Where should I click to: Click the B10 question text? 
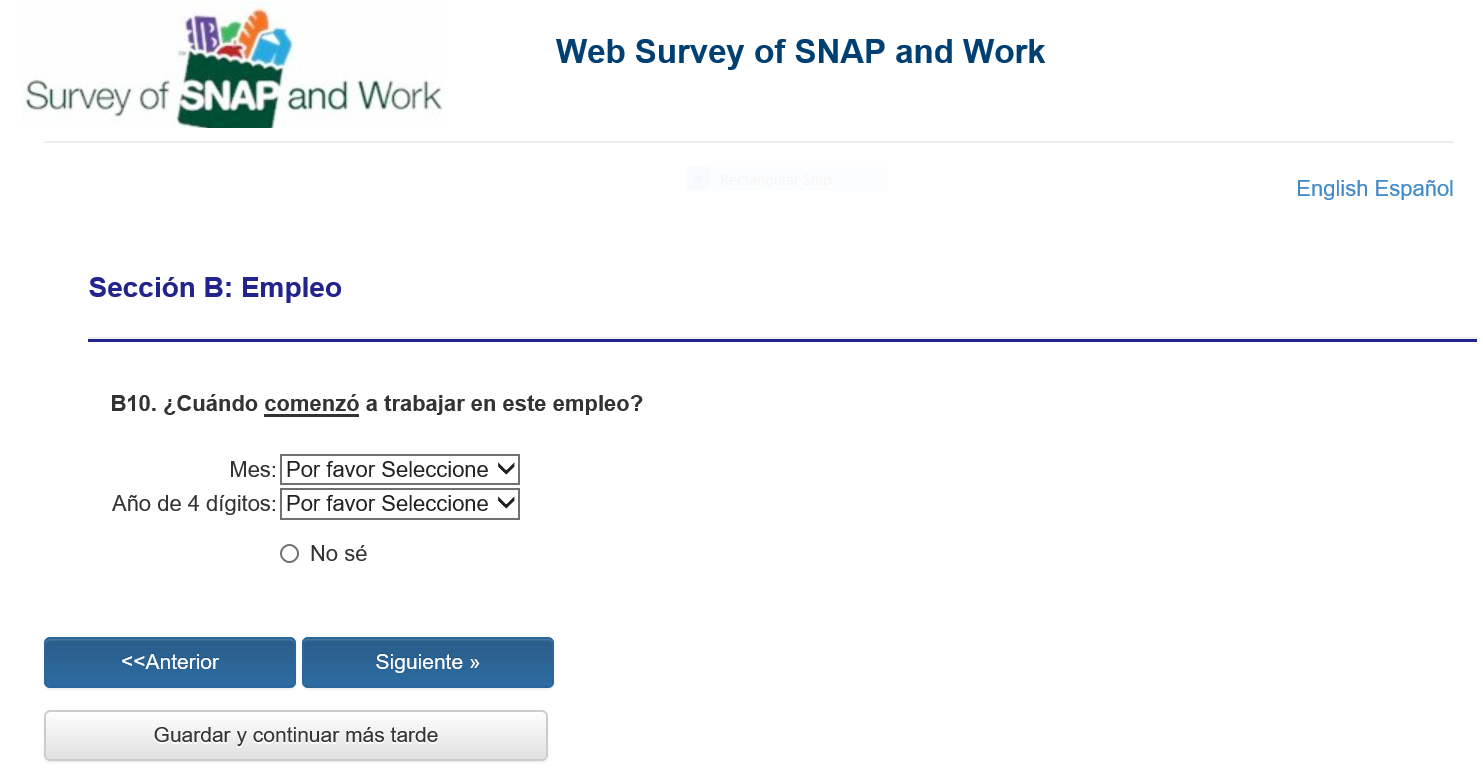pos(377,405)
